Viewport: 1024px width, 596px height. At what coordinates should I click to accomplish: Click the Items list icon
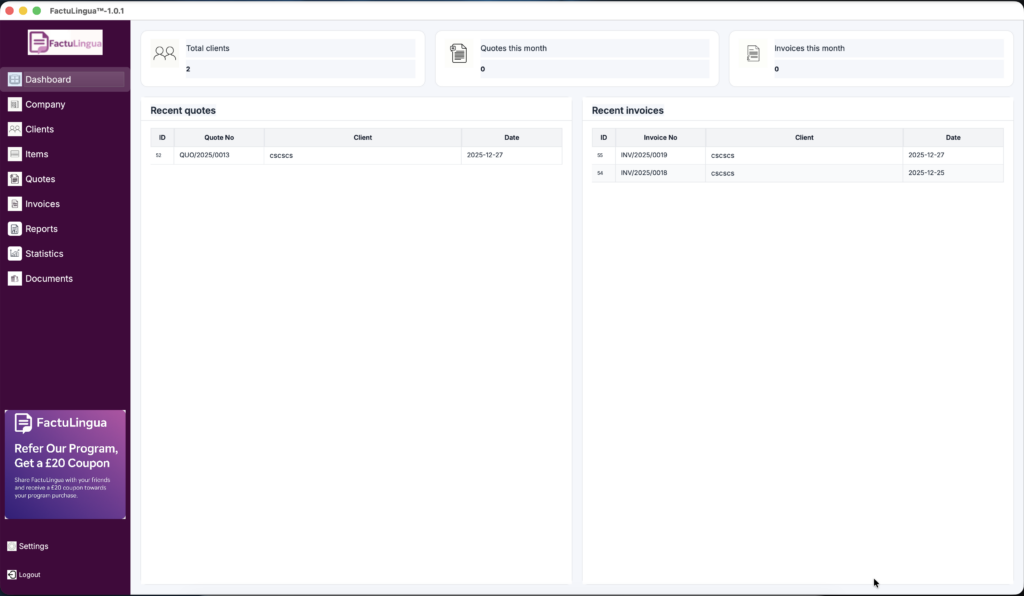coord(15,155)
